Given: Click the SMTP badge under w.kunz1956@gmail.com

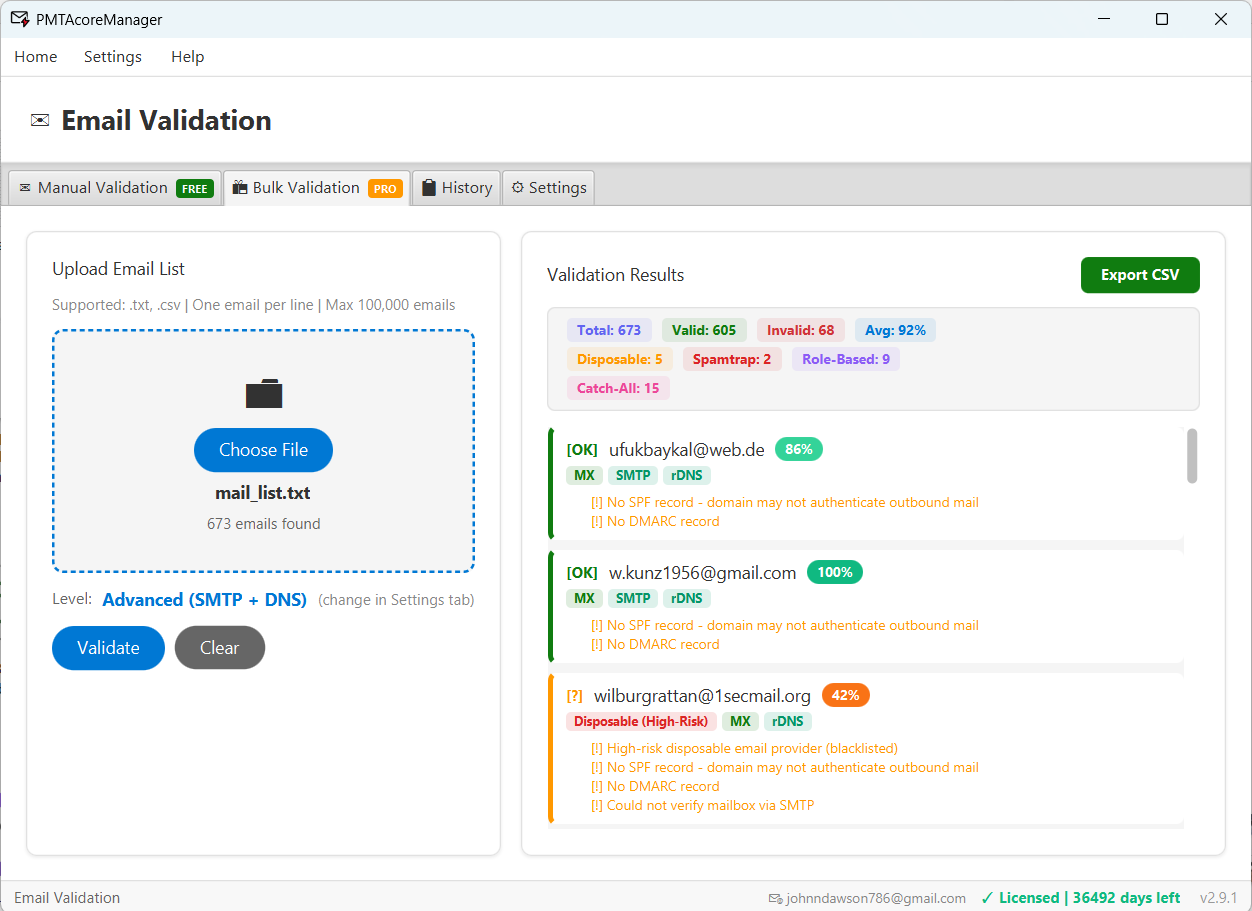Looking at the screenshot, I should pos(633,598).
